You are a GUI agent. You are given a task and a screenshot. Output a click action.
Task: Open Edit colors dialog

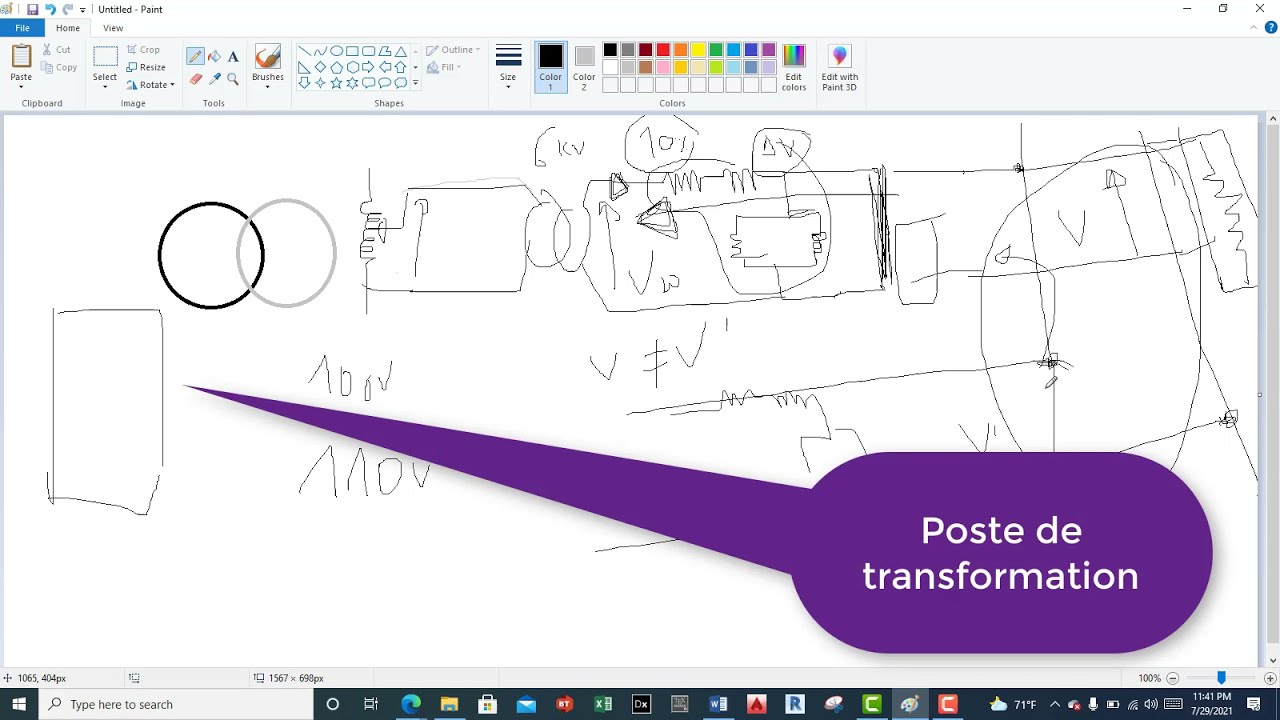[794, 68]
